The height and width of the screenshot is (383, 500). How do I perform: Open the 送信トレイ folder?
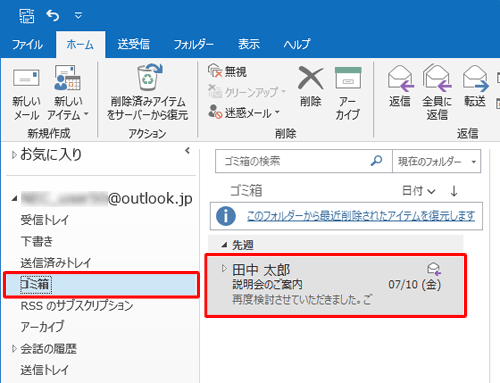(45, 370)
